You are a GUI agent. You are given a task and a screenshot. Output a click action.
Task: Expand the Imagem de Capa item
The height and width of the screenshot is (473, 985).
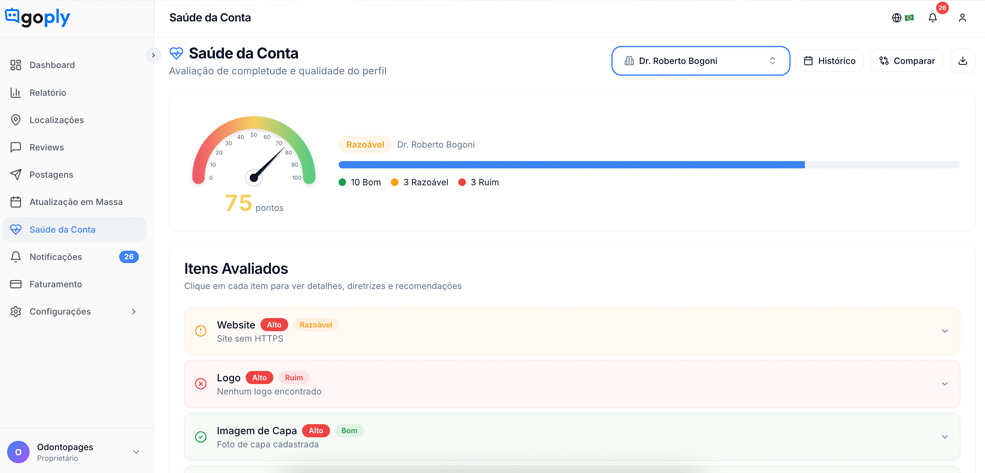pos(944,437)
